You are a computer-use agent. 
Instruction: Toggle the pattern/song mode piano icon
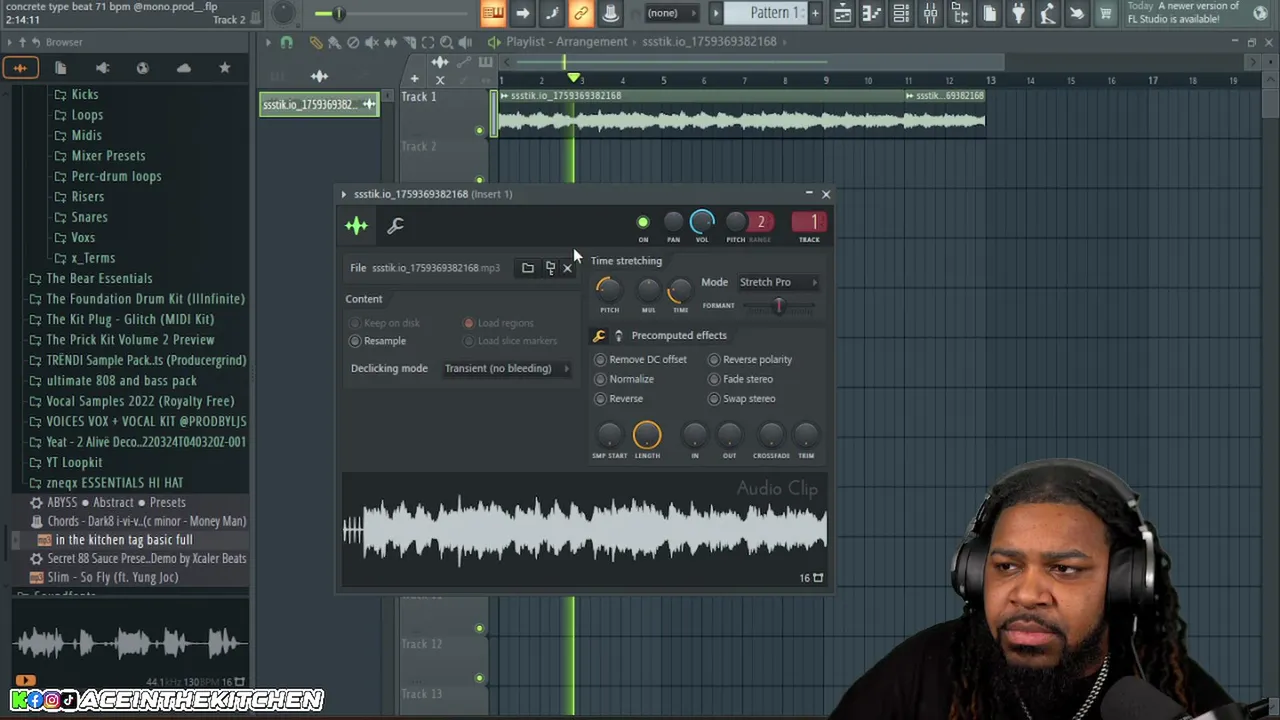(x=492, y=13)
